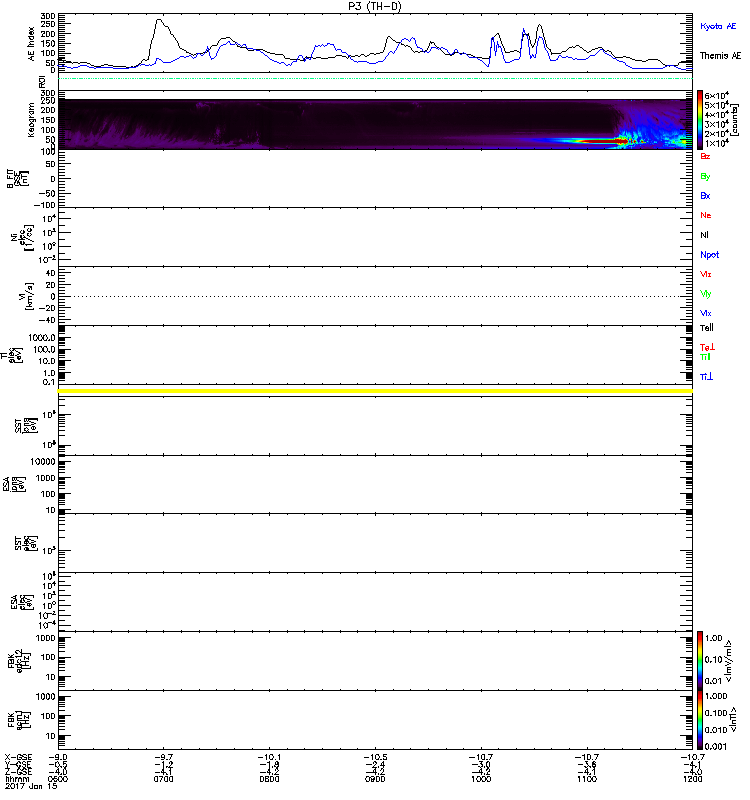The height and width of the screenshot is (800, 750).
Task: Click the AE Index axis title
Action: pyautogui.click(x=32, y=44)
